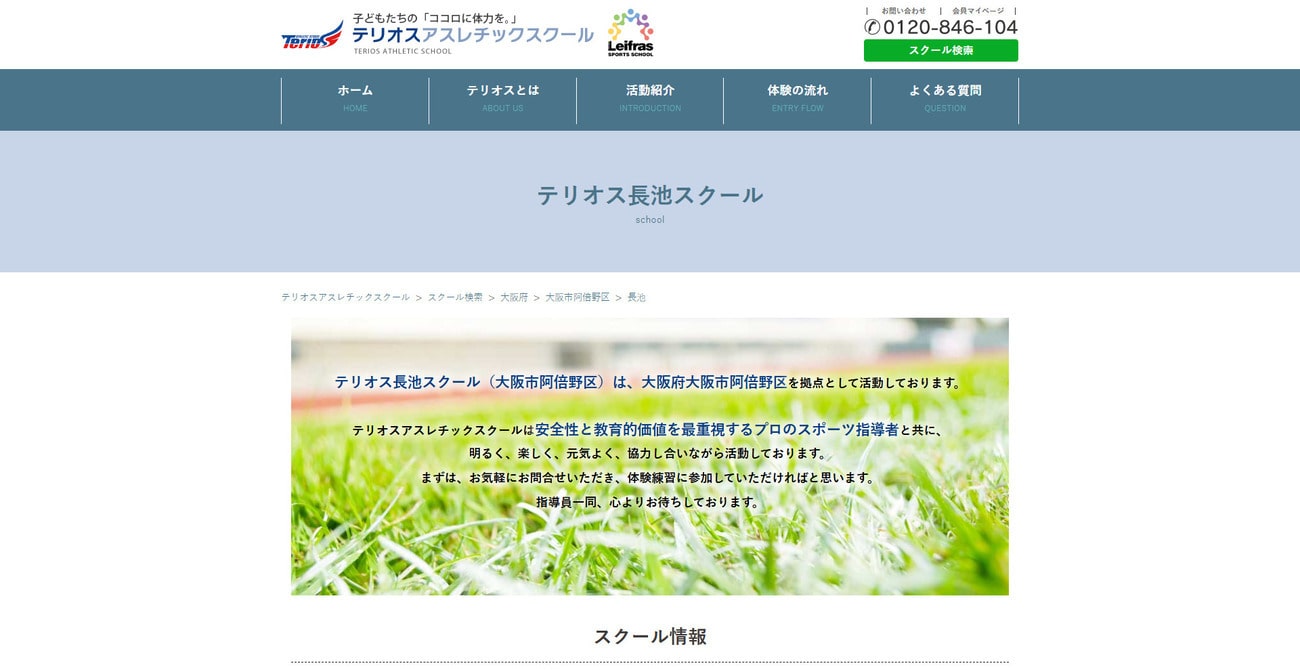Select 大阪府 in the breadcrumb
This screenshot has width=1300, height=670.
tap(514, 297)
